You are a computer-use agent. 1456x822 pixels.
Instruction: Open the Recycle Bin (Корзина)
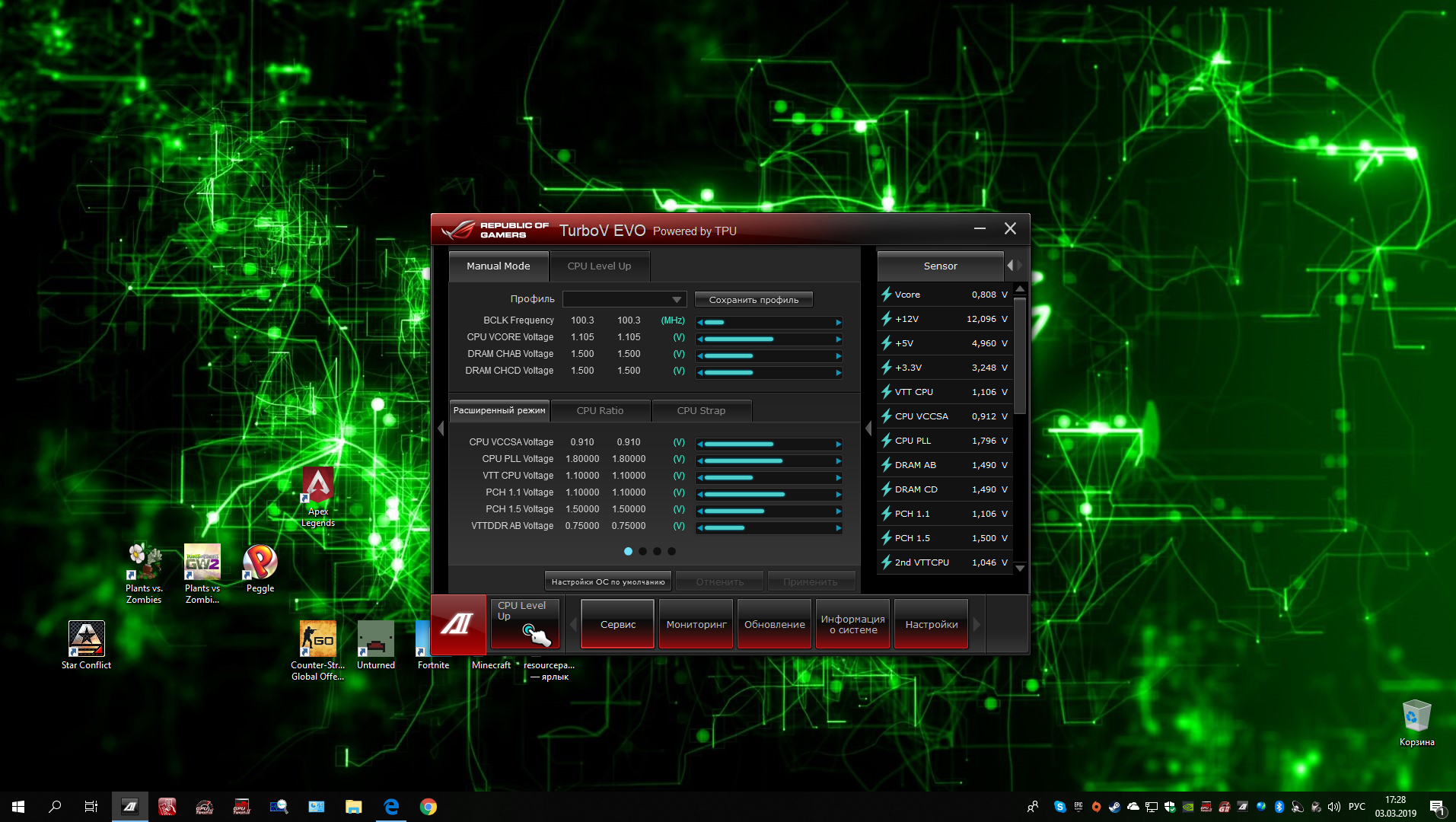pyautogui.click(x=1416, y=722)
